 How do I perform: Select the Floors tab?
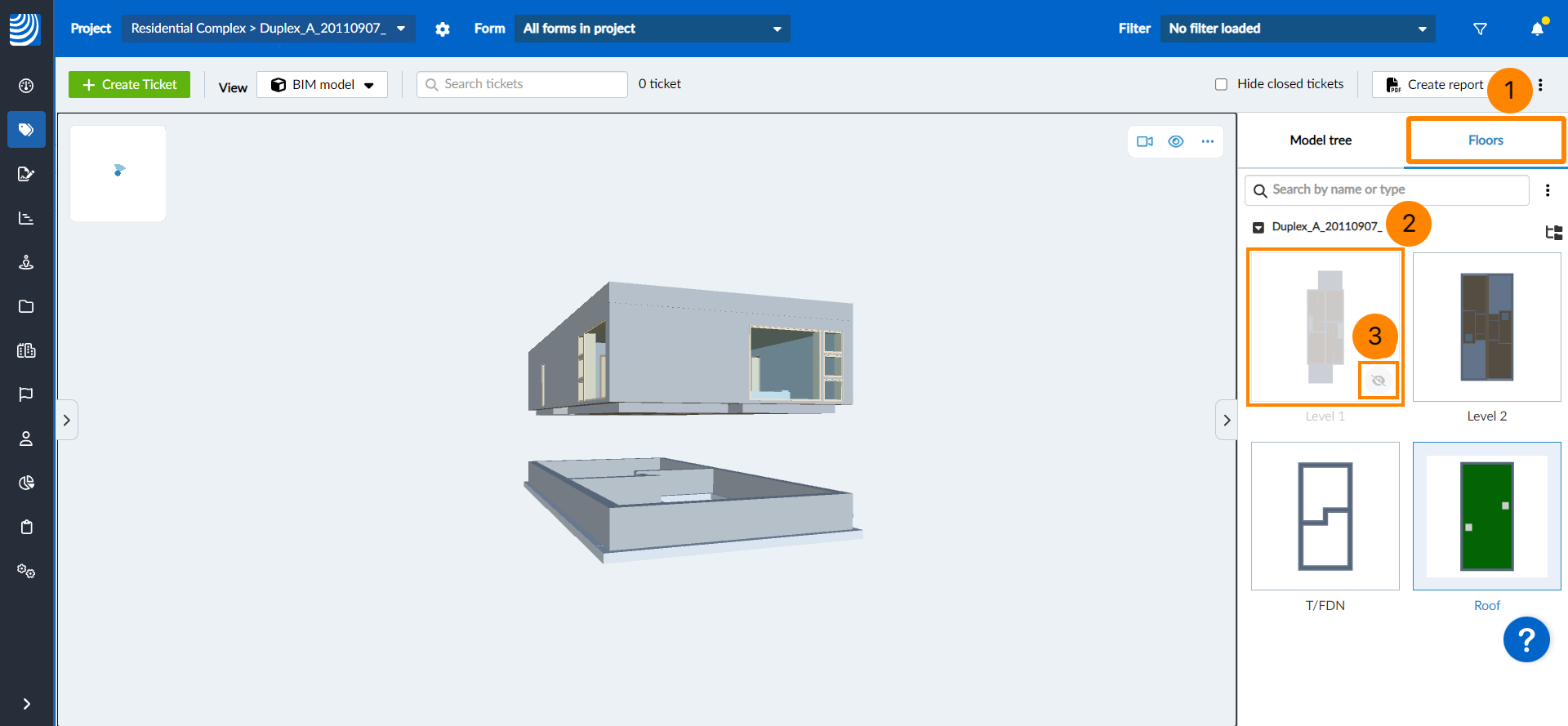(1485, 140)
